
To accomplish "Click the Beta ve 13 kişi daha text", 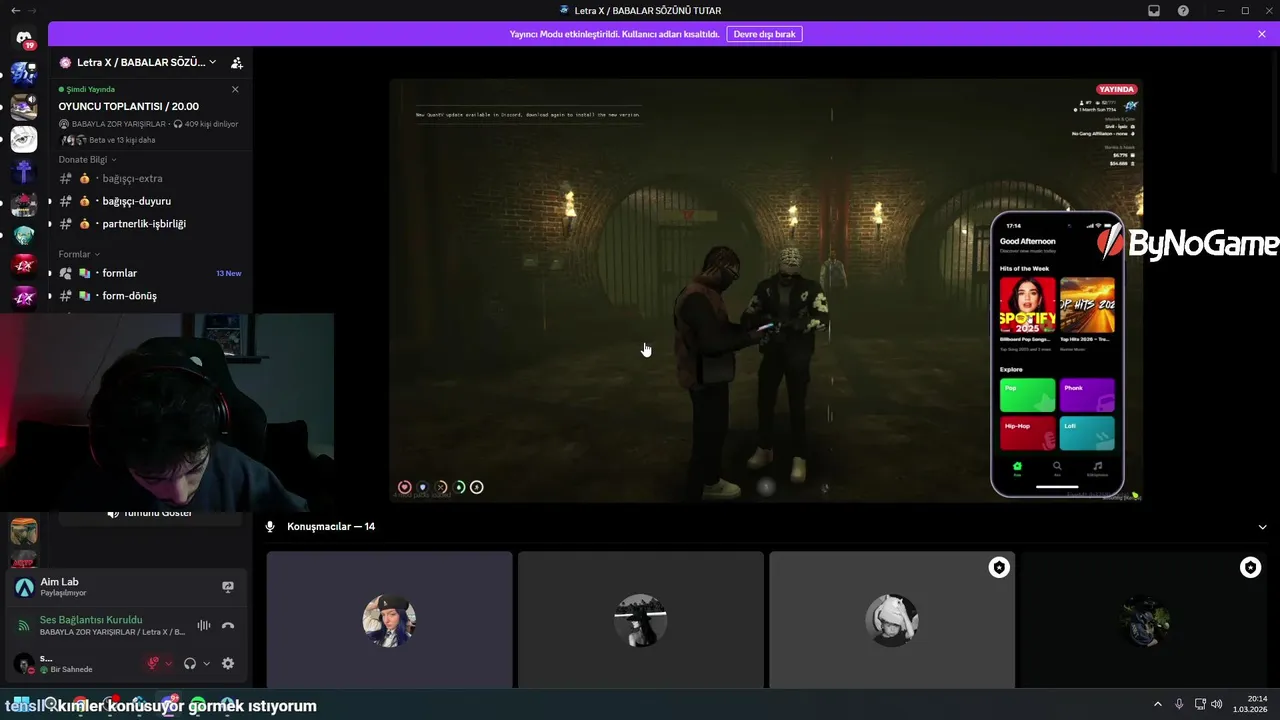I will click(122, 140).
